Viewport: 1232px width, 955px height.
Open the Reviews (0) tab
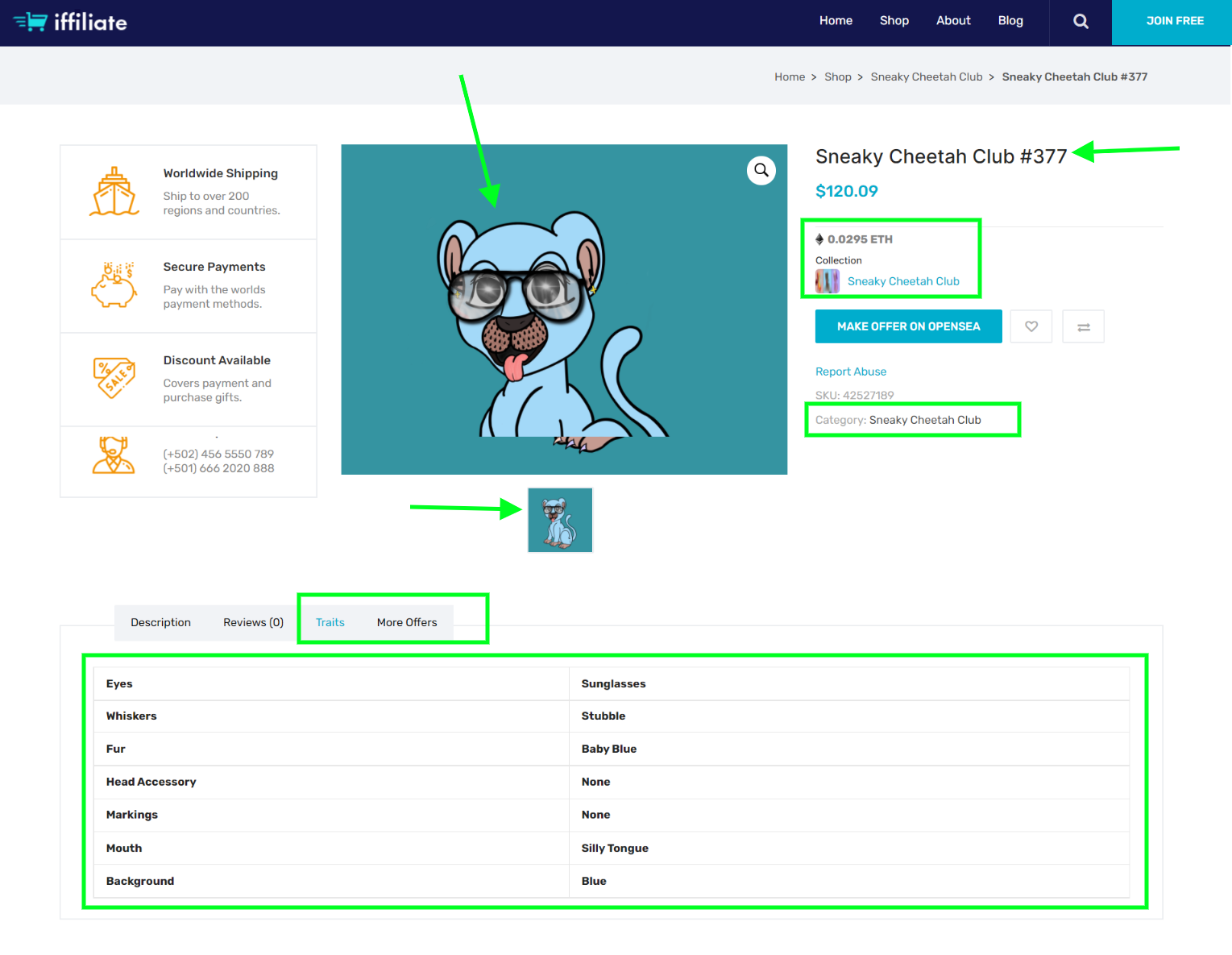[x=254, y=622]
